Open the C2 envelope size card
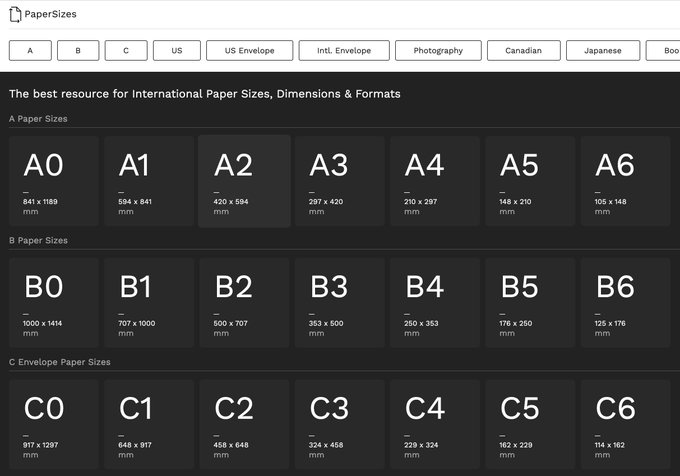 244,425
